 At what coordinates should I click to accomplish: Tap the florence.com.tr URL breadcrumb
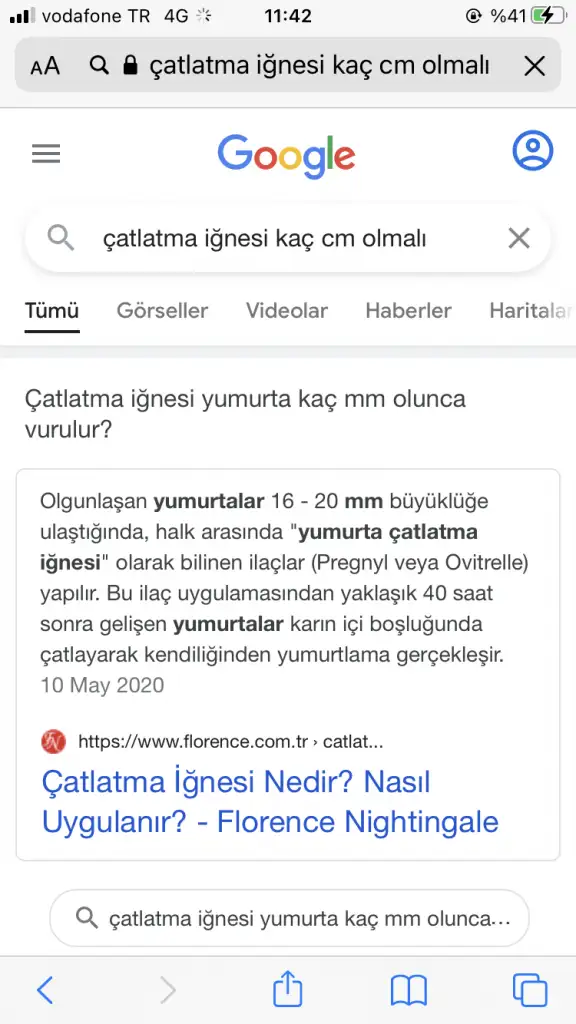click(231, 742)
